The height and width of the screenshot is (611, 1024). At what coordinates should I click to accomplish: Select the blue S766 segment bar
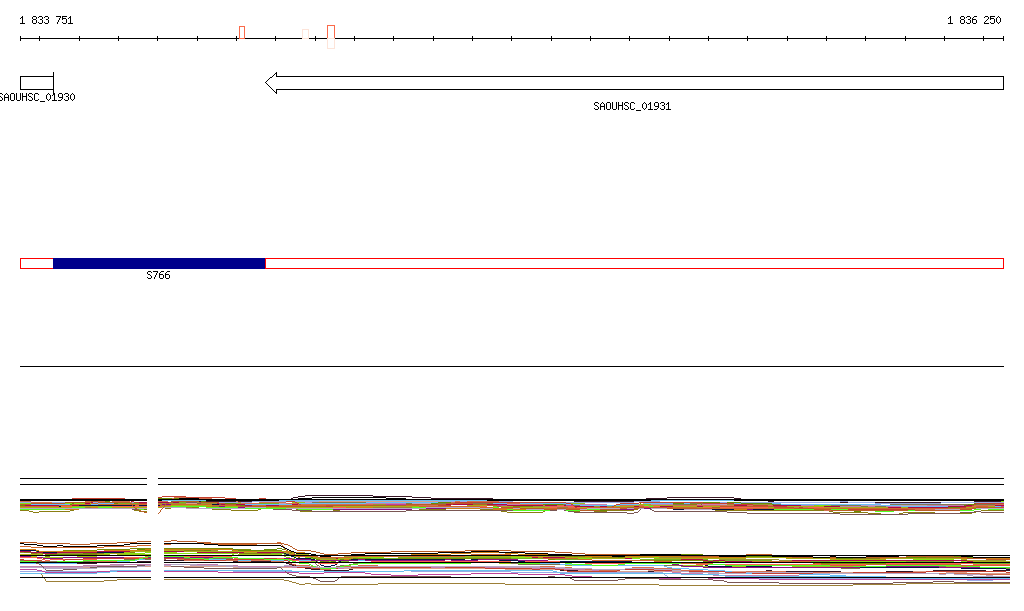click(x=159, y=264)
